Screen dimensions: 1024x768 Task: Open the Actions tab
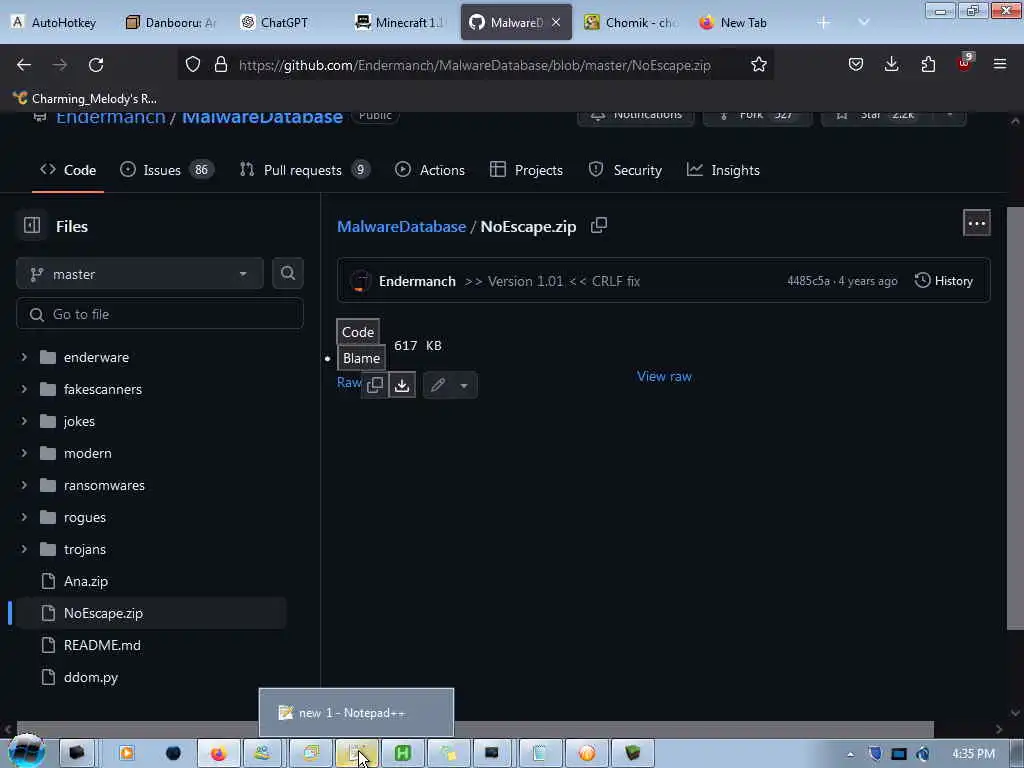430,170
